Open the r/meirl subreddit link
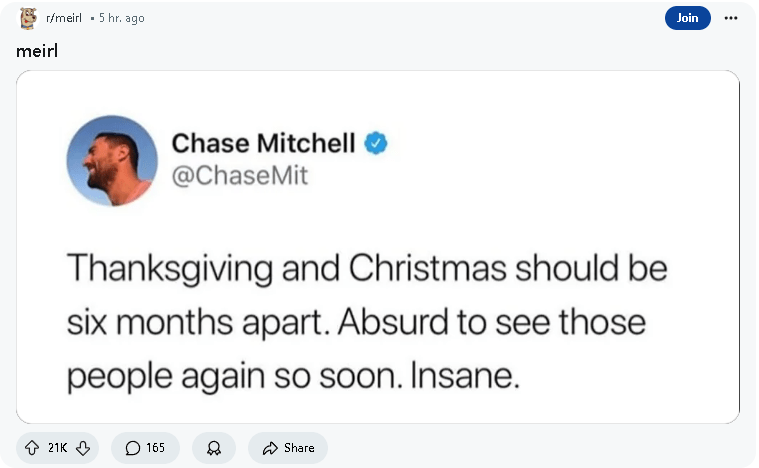759x468 pixels. coord(64,18)
